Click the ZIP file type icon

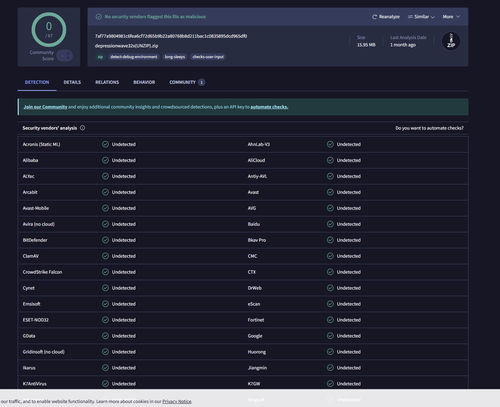click(x=451, y=41)
